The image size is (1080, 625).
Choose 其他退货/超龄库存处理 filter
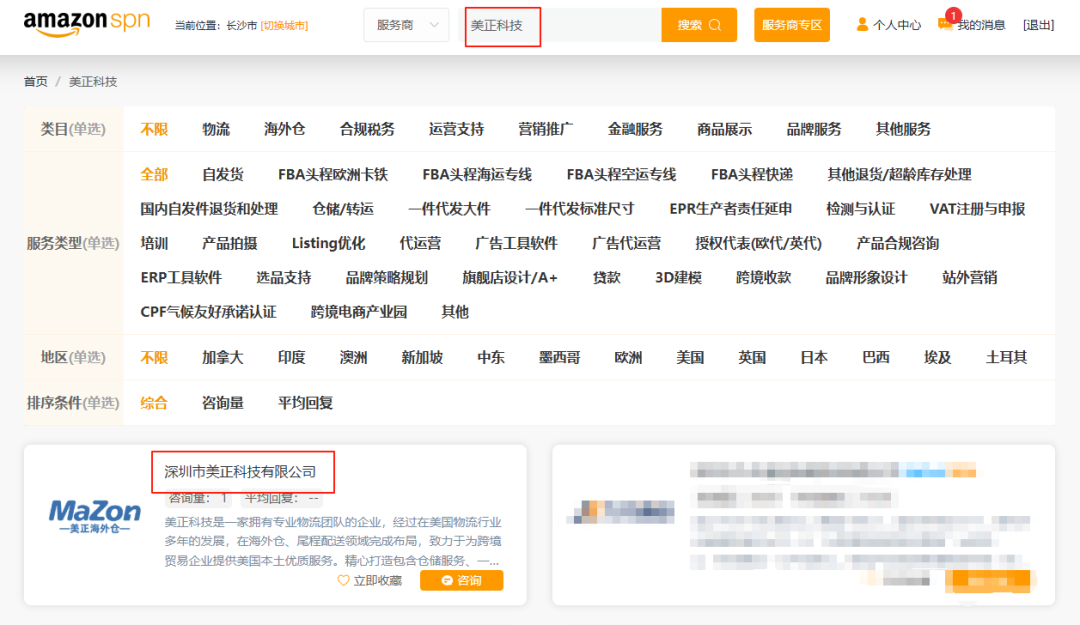tap(900, 174)
